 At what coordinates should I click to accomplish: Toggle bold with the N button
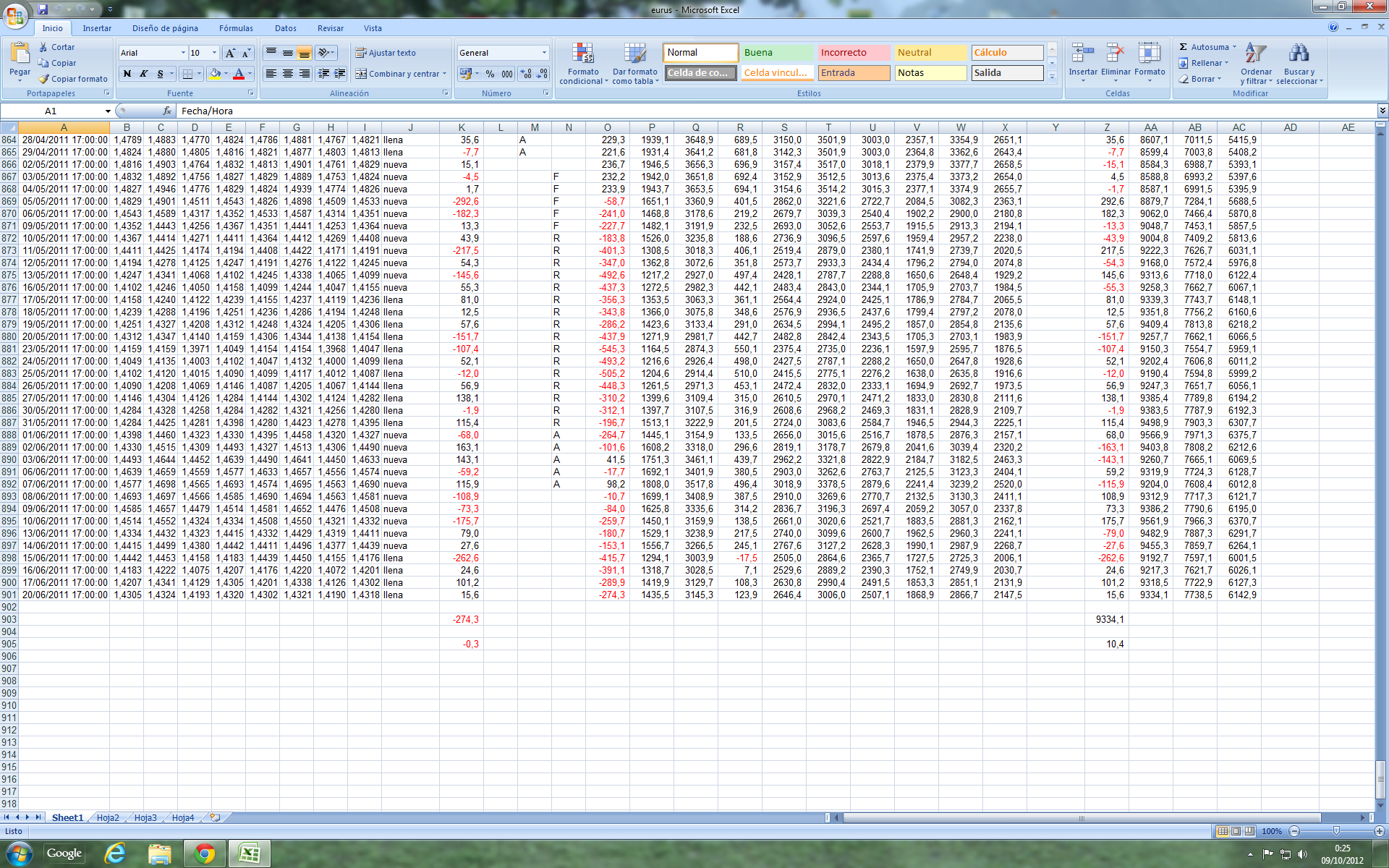coord(127,74)
